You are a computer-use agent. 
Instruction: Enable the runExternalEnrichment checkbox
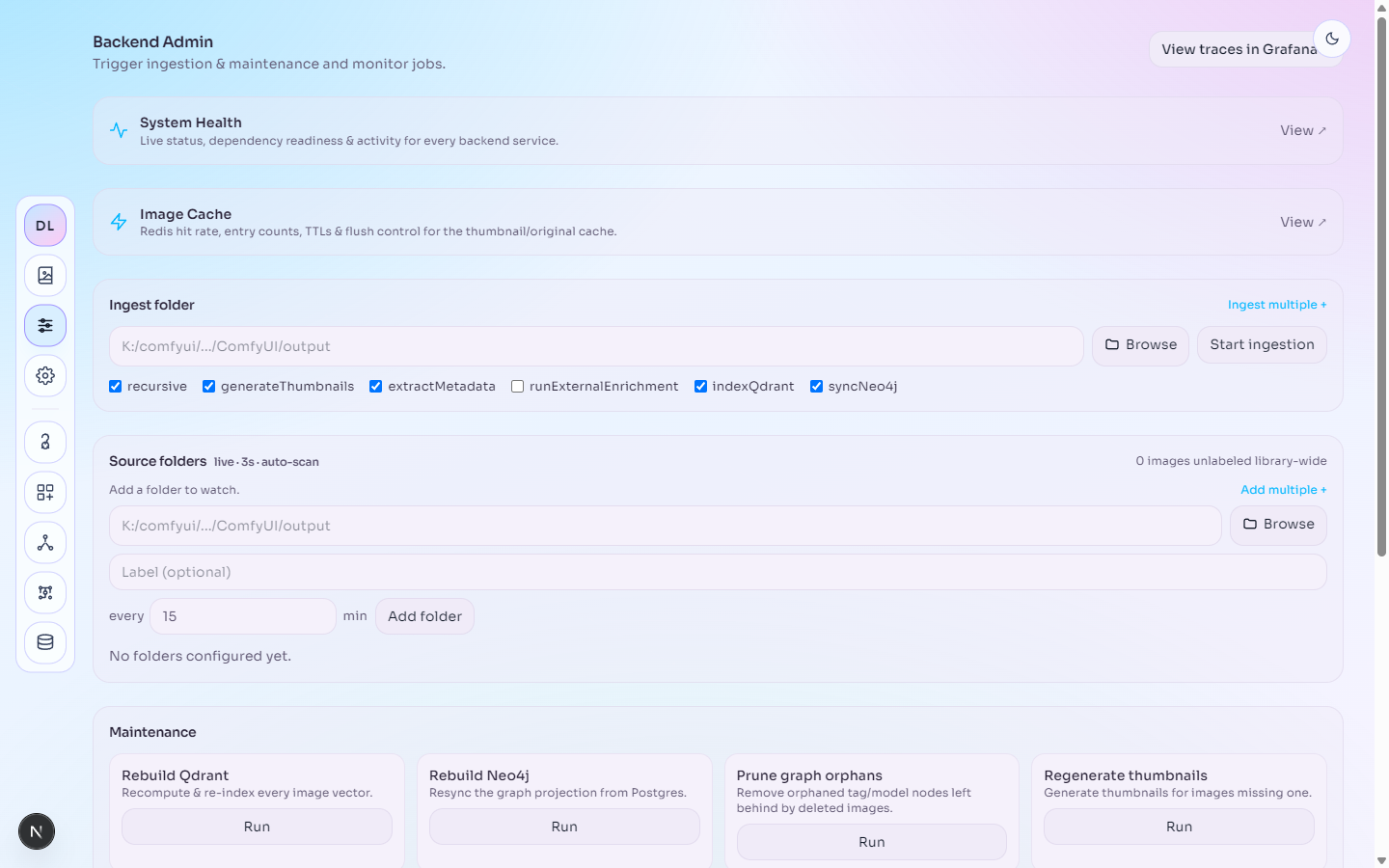click(517, 386)
